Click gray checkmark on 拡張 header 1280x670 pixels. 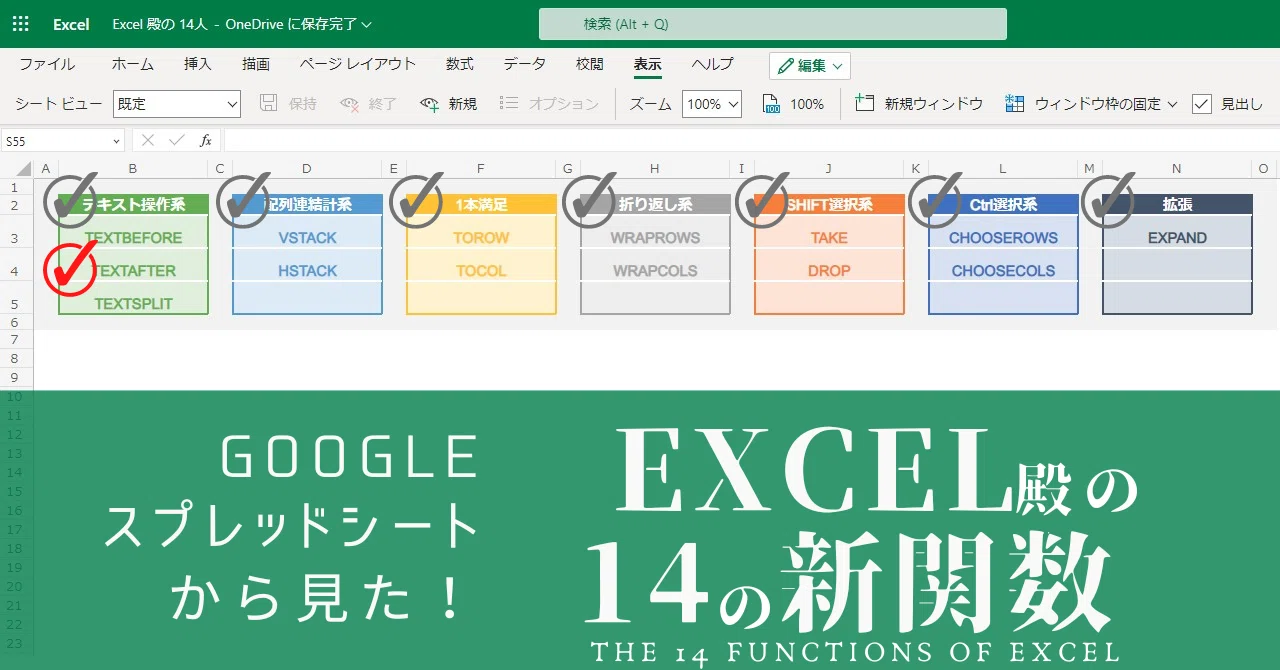point(1108,202)
